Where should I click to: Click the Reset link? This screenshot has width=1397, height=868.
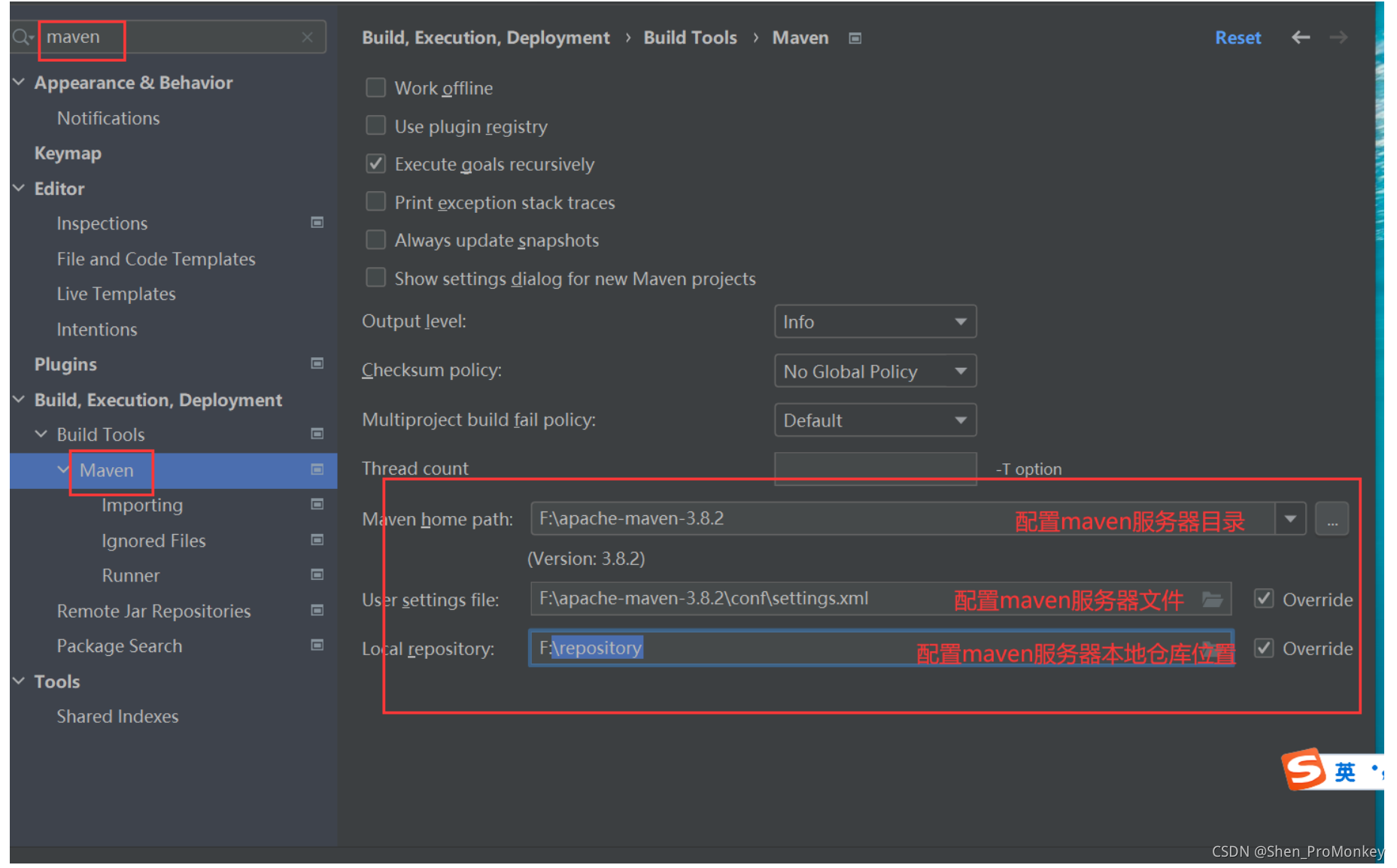click(x=1238, y=38)
